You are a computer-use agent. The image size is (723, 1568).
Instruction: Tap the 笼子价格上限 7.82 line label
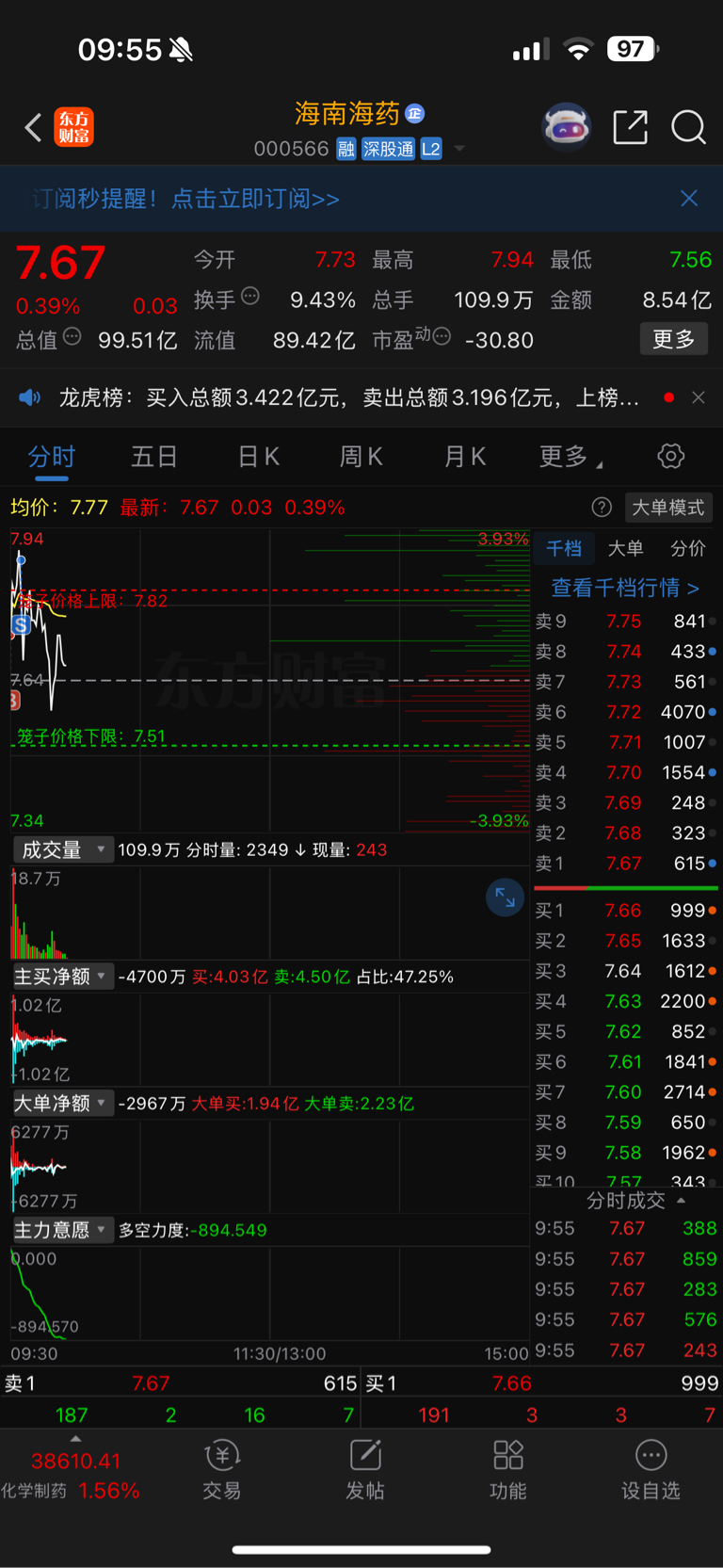92,601
